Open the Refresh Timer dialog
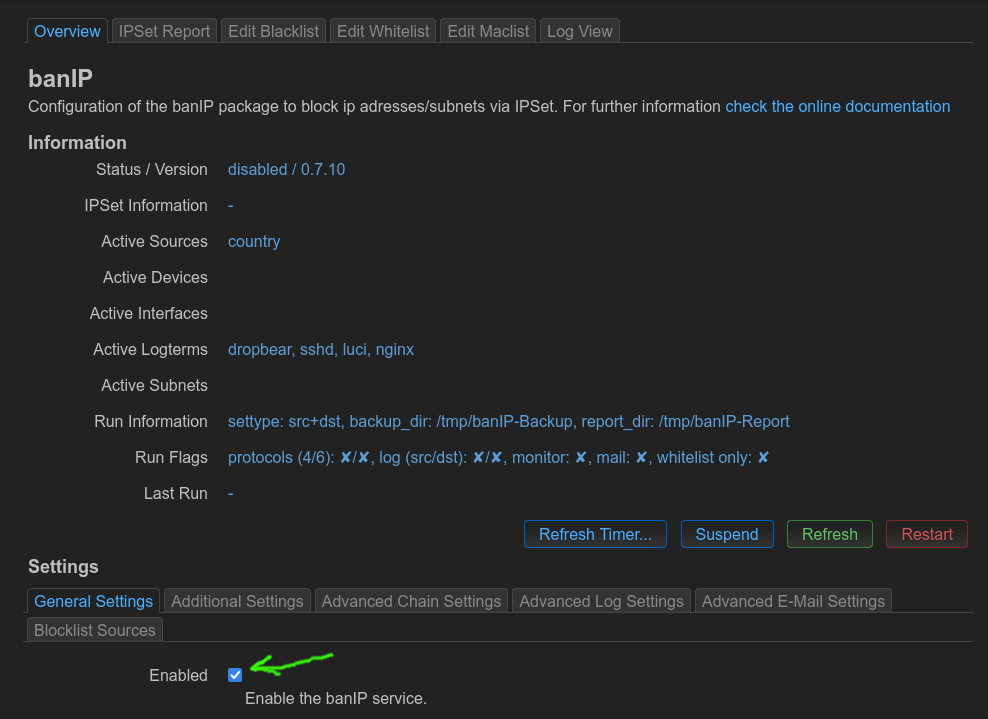 click(595, 533)
